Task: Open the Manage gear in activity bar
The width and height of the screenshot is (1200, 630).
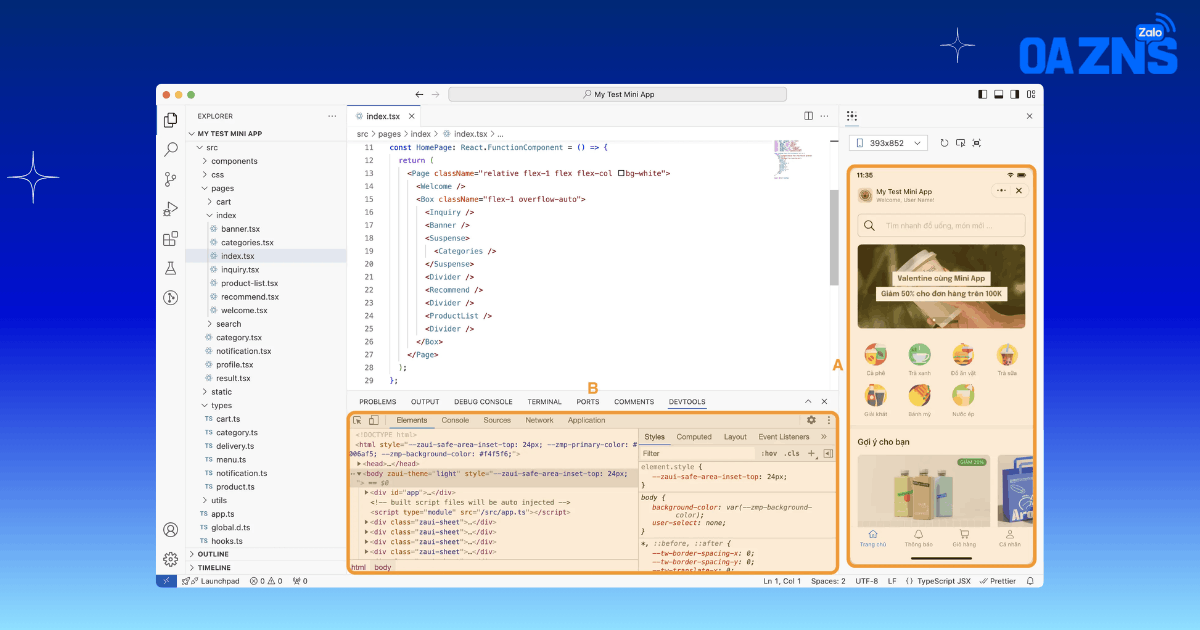Action: pyautogui.click(x=171, y=559)
